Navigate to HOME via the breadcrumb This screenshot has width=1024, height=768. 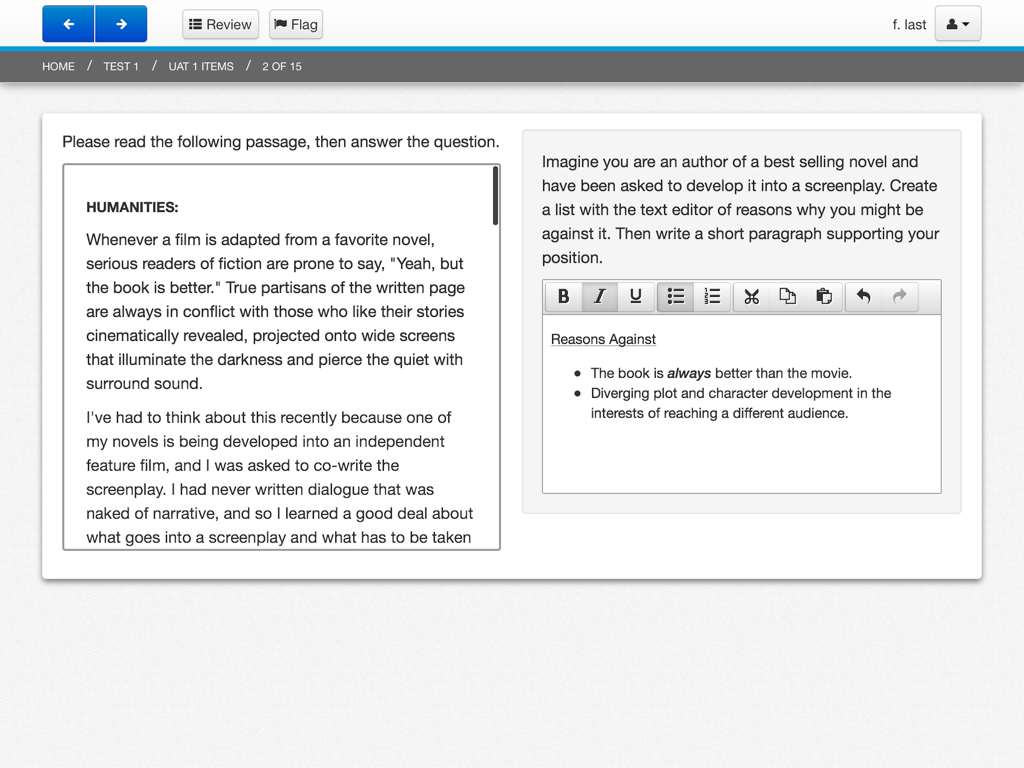(x=58, y=66)
